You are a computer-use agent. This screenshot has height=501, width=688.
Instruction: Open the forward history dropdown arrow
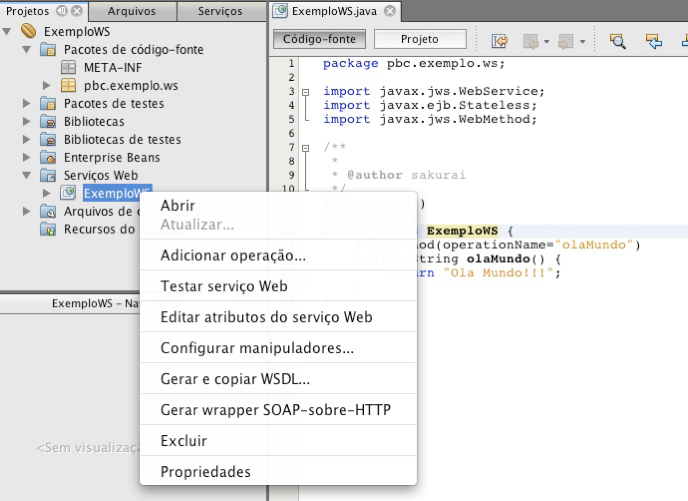[x=582, y=42]
